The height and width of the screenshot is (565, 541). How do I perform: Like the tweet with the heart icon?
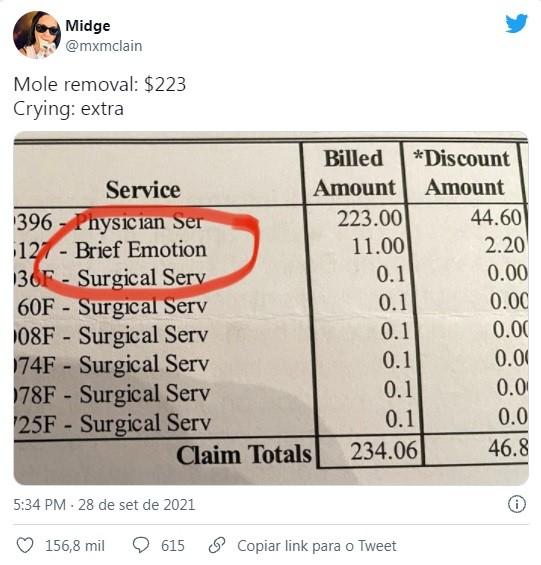25,546
